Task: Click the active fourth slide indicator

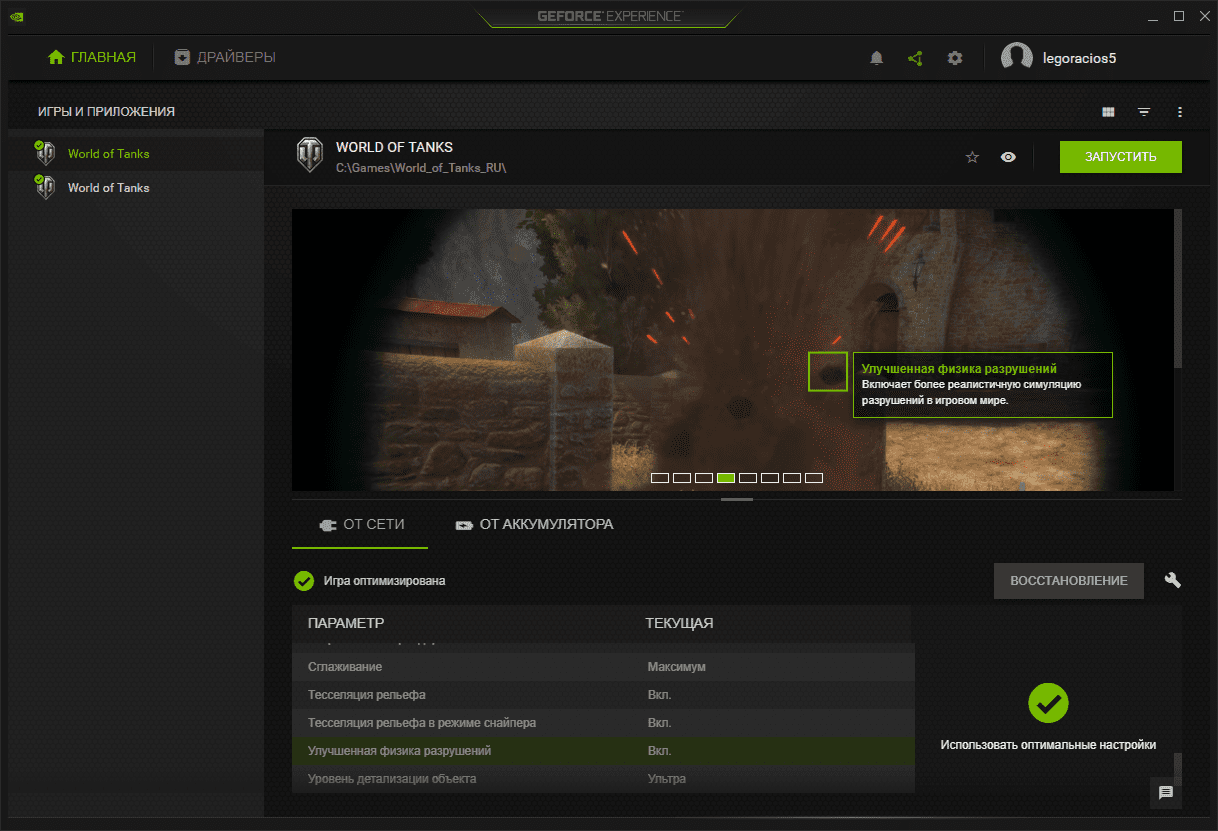Action: pos(726,478)
